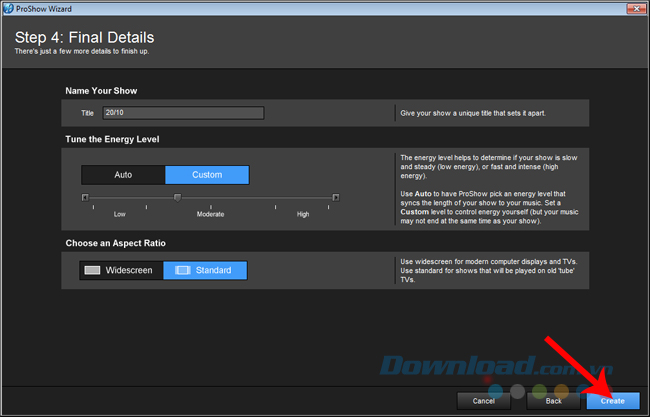Switch energy level to Auto
The image size is (650, 417).
(x=123, y=175)
